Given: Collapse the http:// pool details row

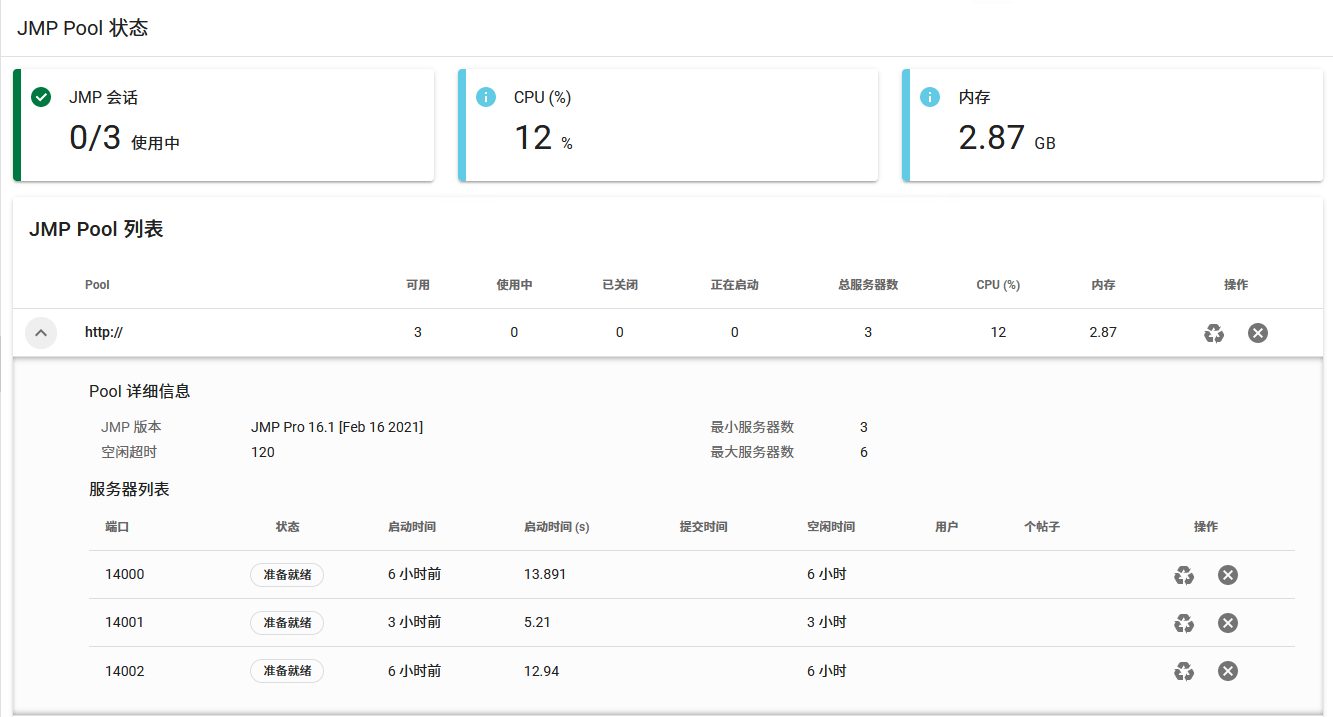Looking at the screenshot, I should click(41, 333).
